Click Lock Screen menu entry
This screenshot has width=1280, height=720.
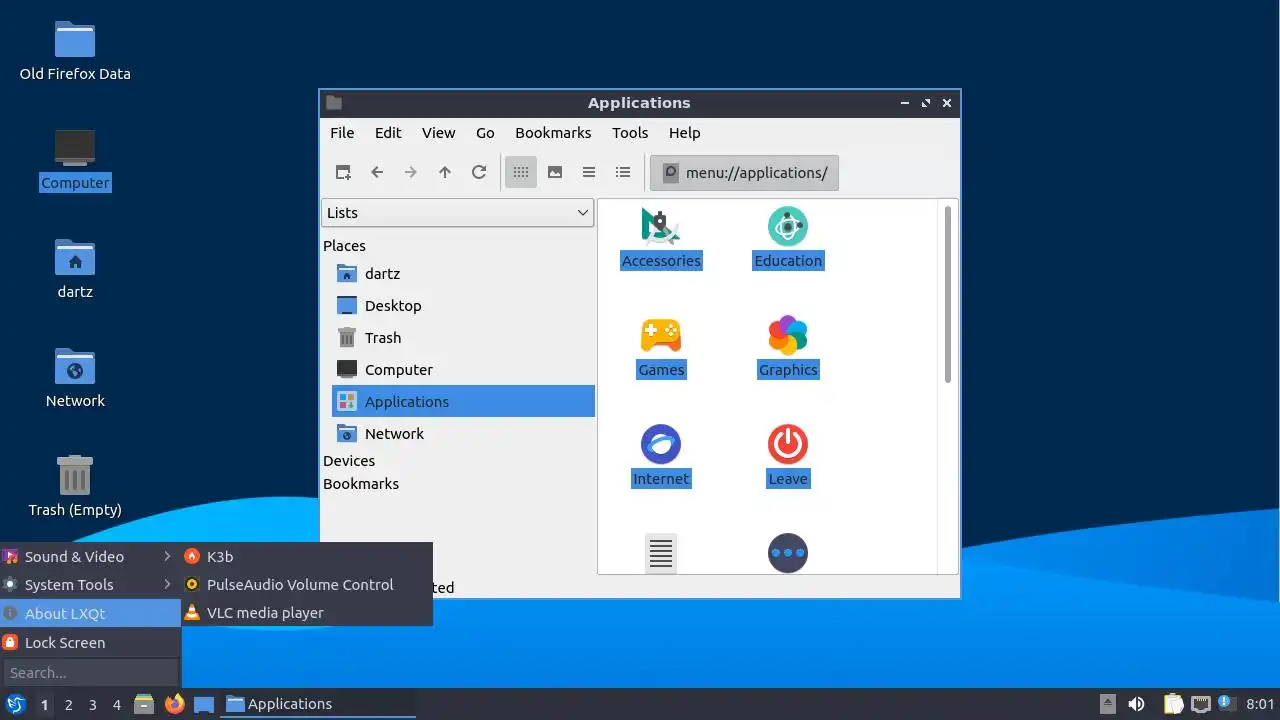tap(90, 642)
